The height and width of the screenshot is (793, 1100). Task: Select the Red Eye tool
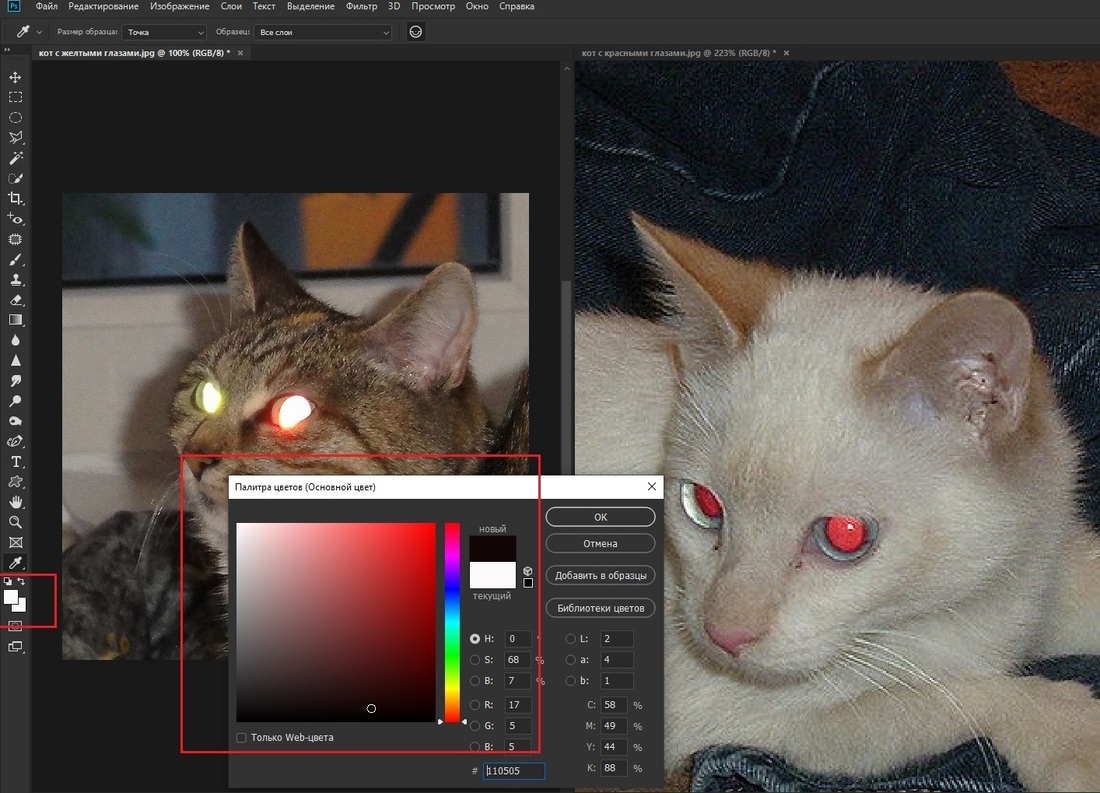(15, 219)
